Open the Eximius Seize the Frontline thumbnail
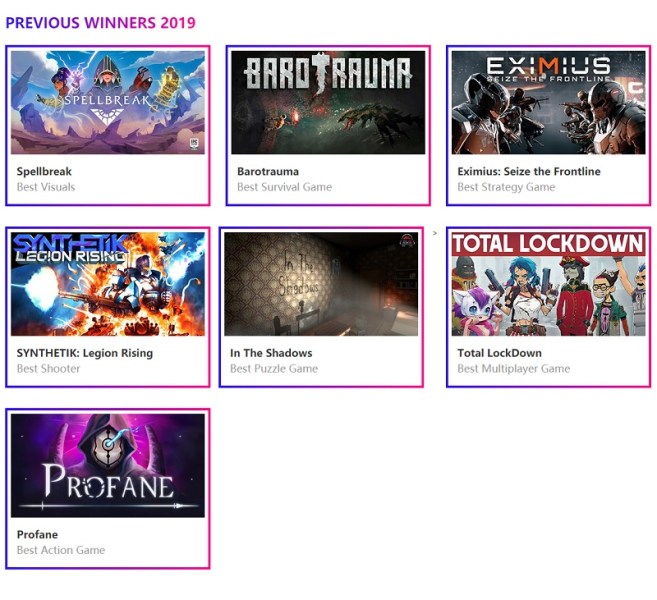657x600 pixels. click(x=548, y=103)
